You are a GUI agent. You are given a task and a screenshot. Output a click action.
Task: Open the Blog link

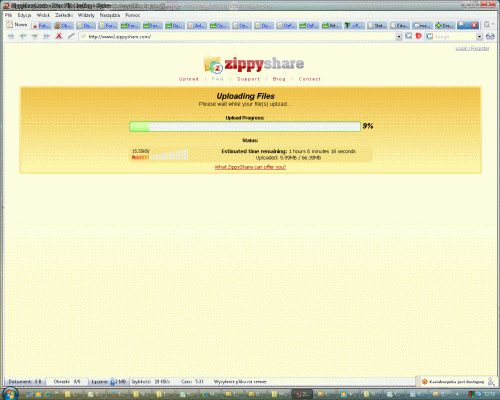click(x=279, y=79)
